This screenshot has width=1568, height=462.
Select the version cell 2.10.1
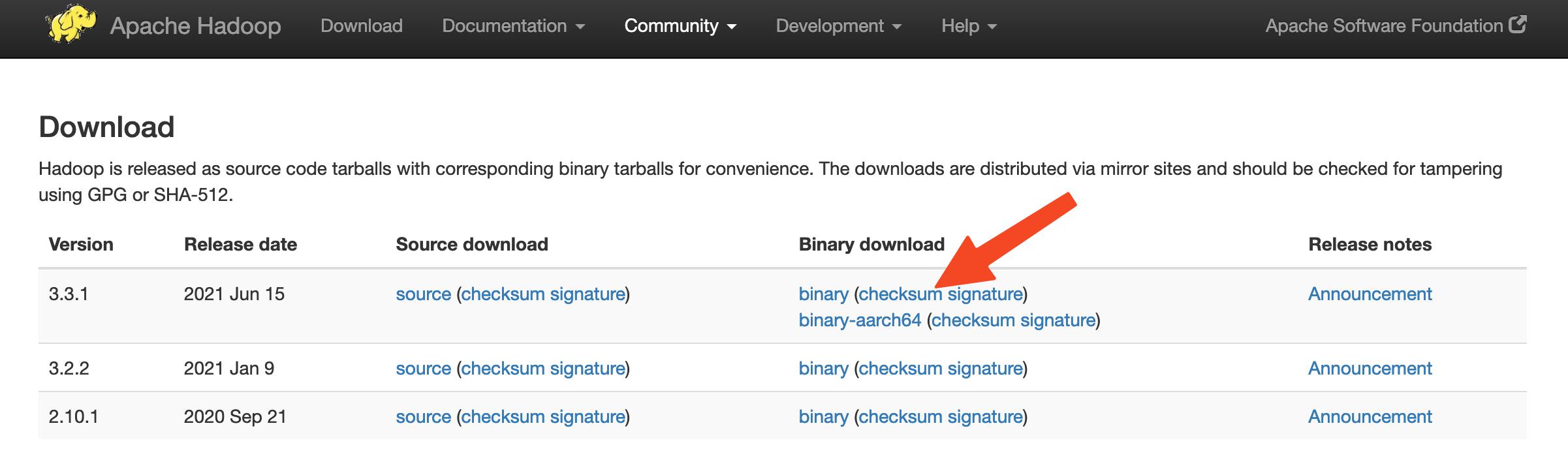73,417
